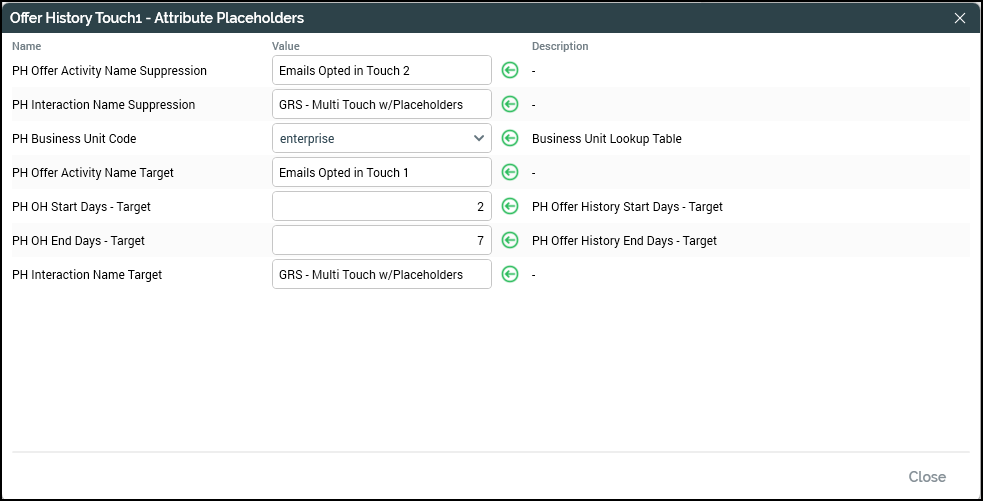The height and width of the screenshot is (501, 983).
Task: Focus the PH Interaction Name Suppression text box
Action: point(381,105)
